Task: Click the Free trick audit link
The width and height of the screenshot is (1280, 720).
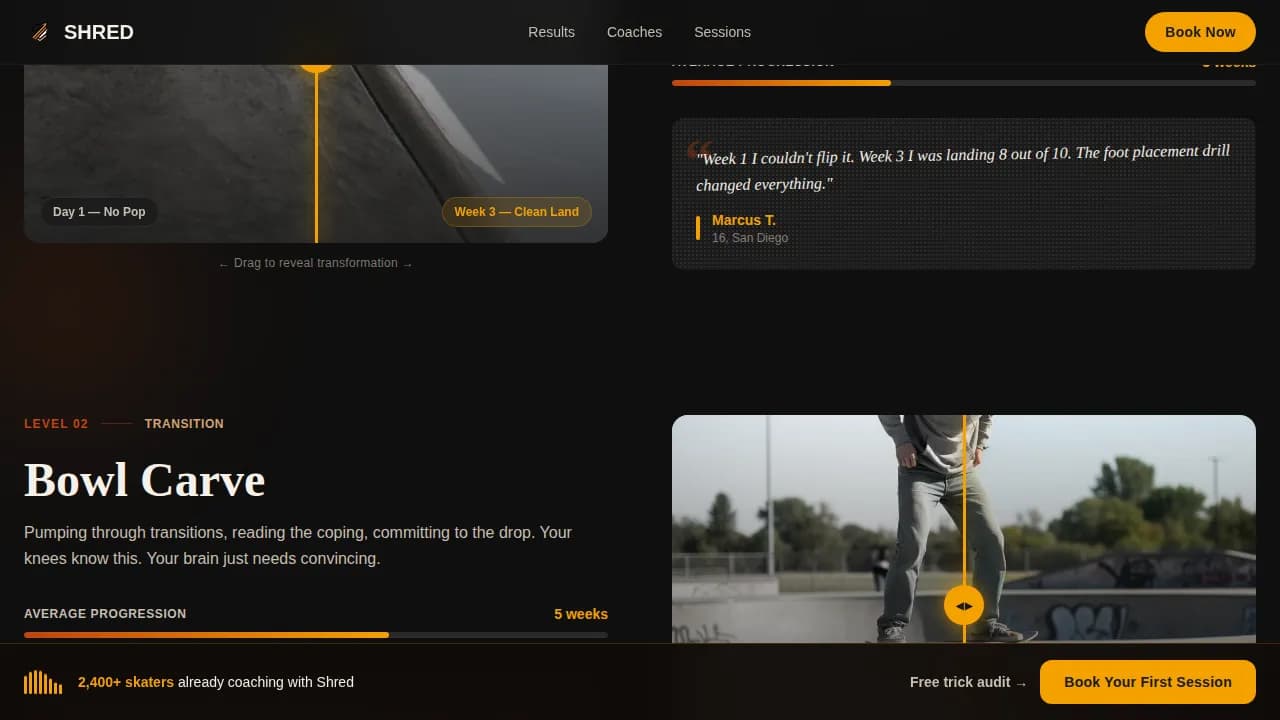Action: (x=968, y=682)
